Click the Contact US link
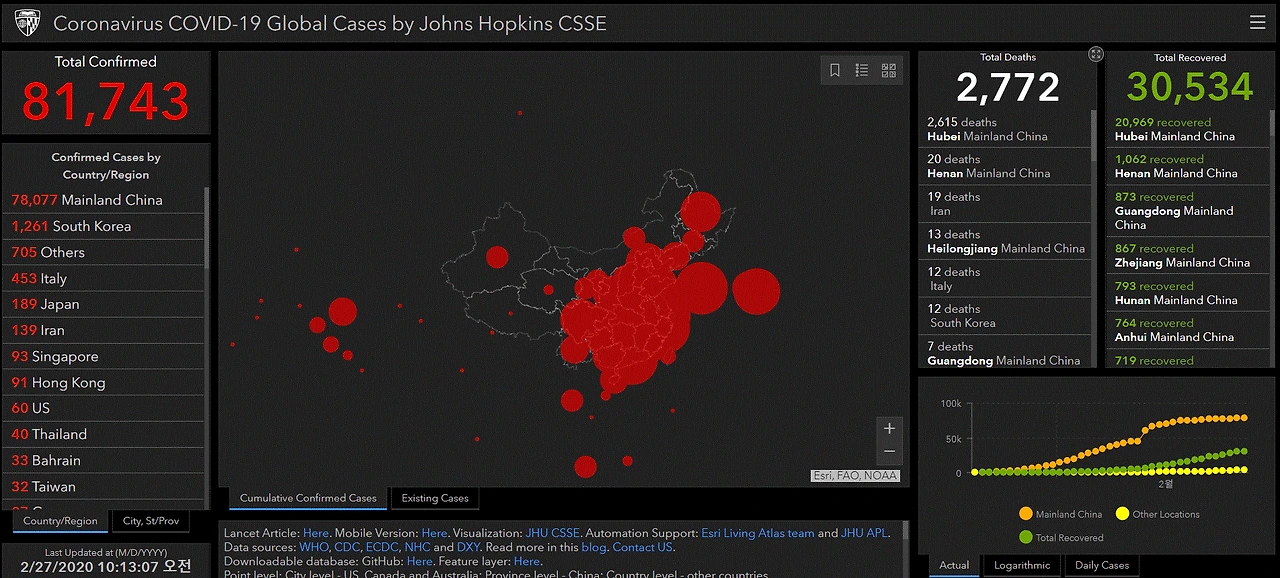Screen dimensions: 1280x578 pyautogui.click(x=643, y=548)
